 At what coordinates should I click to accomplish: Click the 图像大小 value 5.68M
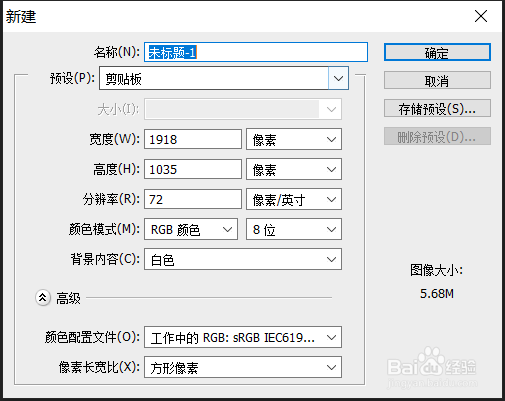437,294
